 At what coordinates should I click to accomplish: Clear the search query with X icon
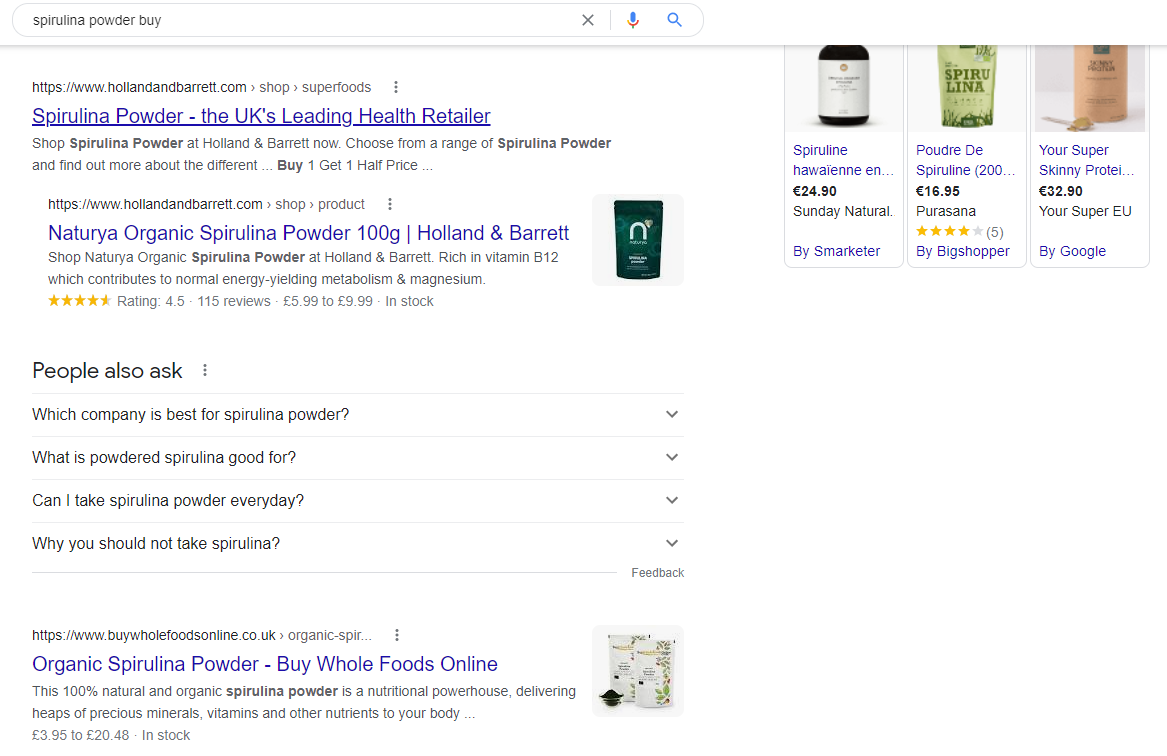pos(588,20)
